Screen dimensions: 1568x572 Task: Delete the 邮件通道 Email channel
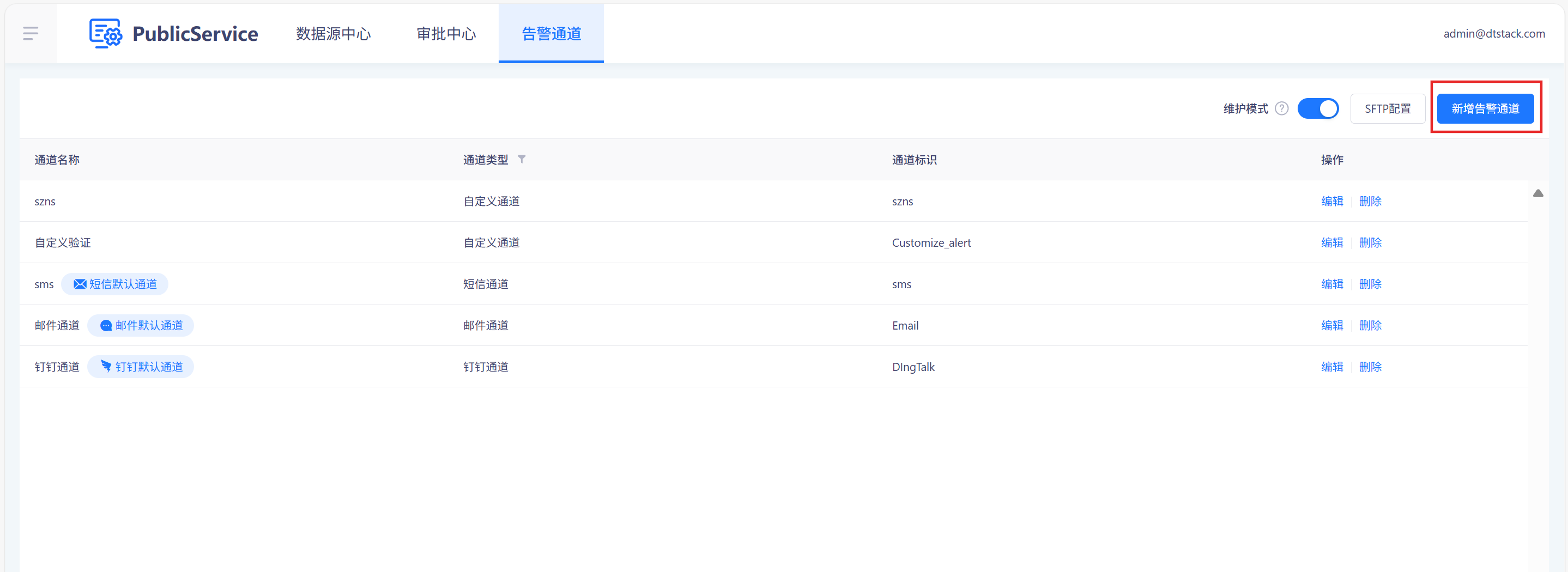pos(1370,326)
